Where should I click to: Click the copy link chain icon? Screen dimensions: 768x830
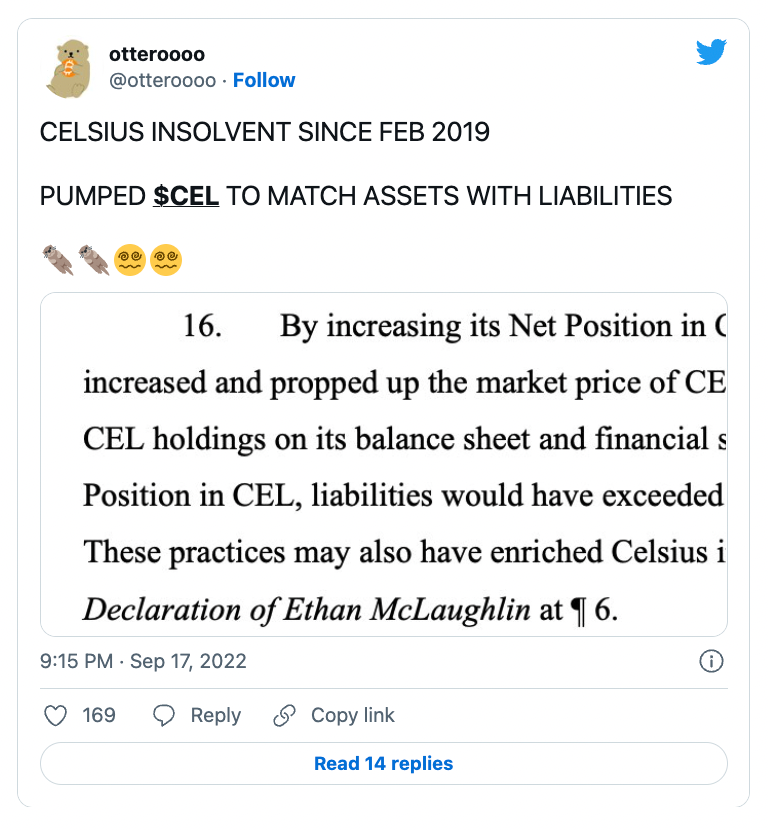point(284,716)
